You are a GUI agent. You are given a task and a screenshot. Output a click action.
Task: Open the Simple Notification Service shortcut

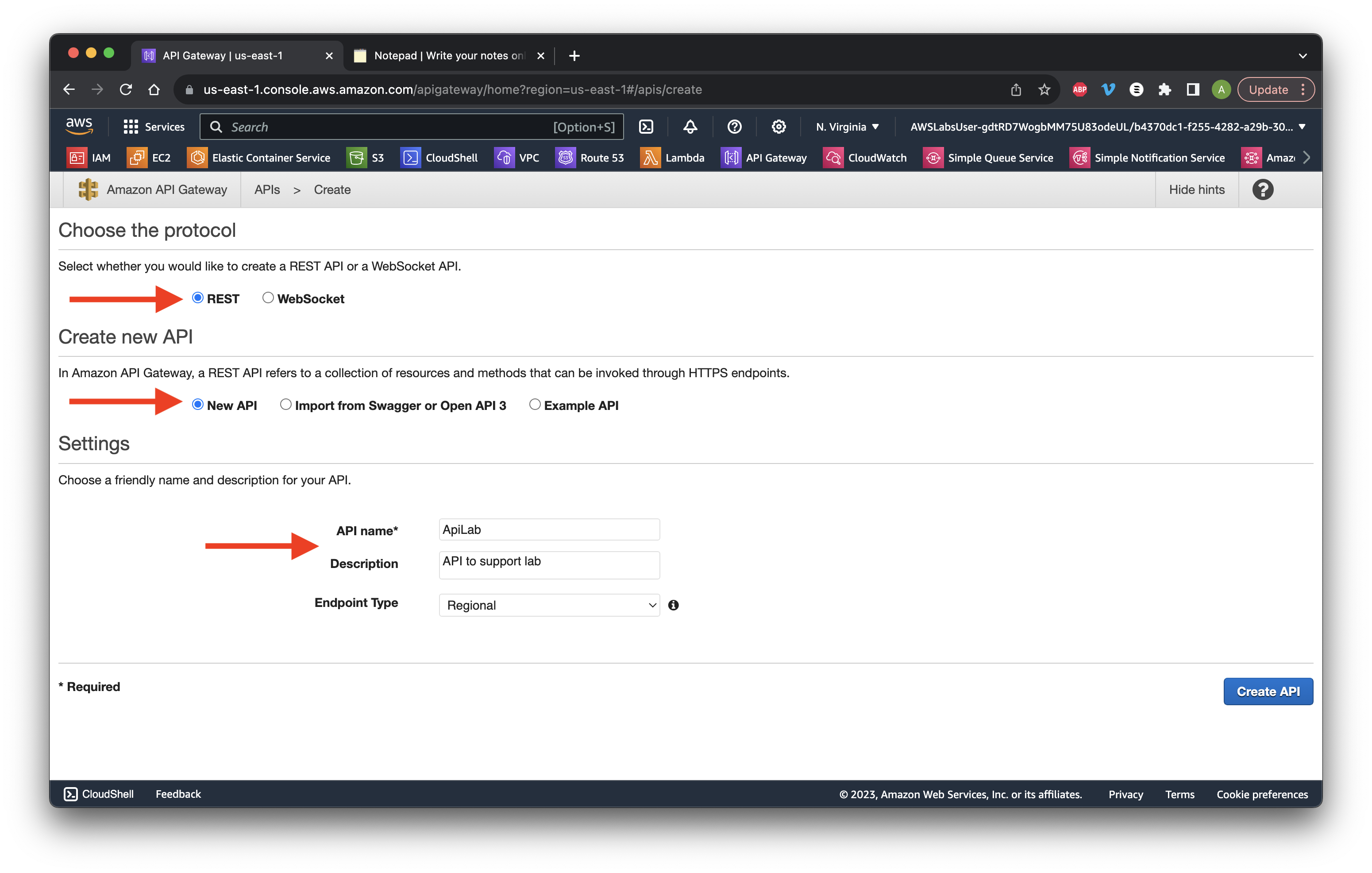[1148, 158]
